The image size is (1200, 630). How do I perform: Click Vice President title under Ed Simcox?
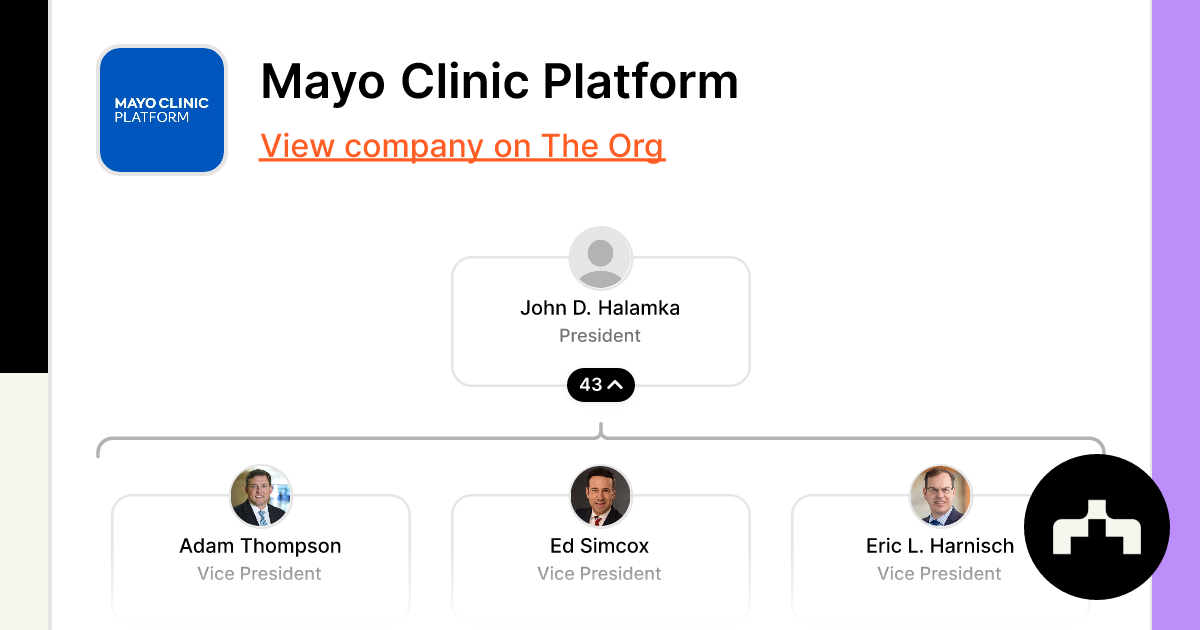pos(600,574)
